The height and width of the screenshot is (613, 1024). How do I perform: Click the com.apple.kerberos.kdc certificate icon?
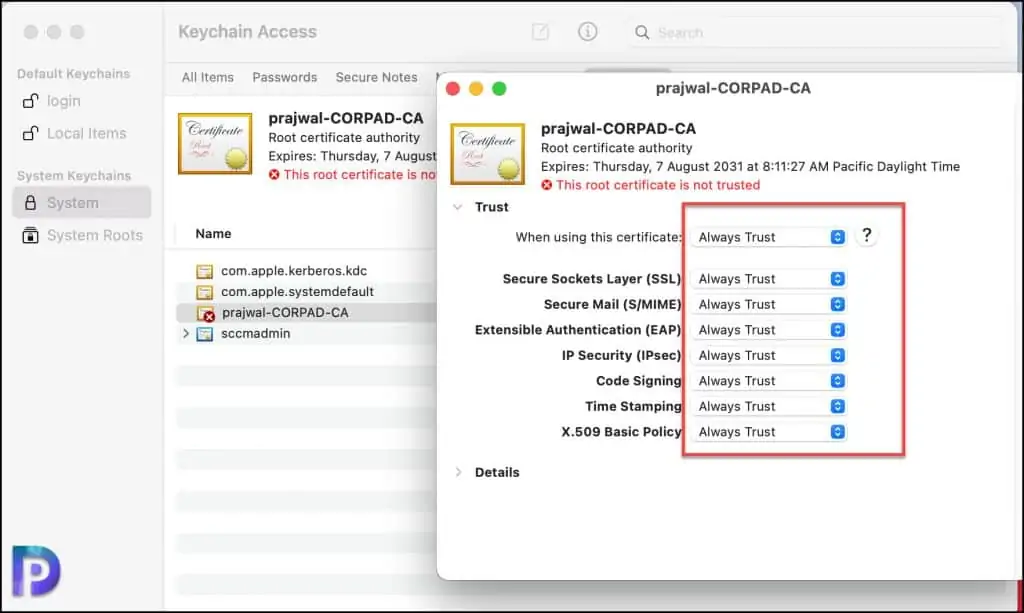click(x=204, y=271)
